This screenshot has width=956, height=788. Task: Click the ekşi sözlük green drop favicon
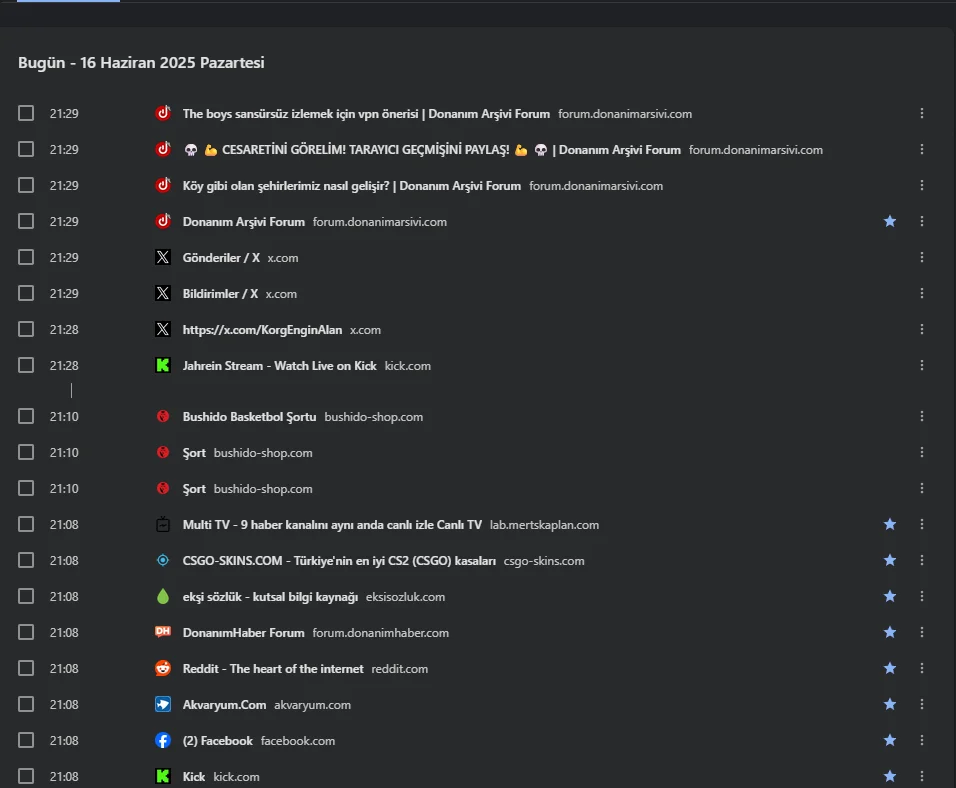(163, 597)
